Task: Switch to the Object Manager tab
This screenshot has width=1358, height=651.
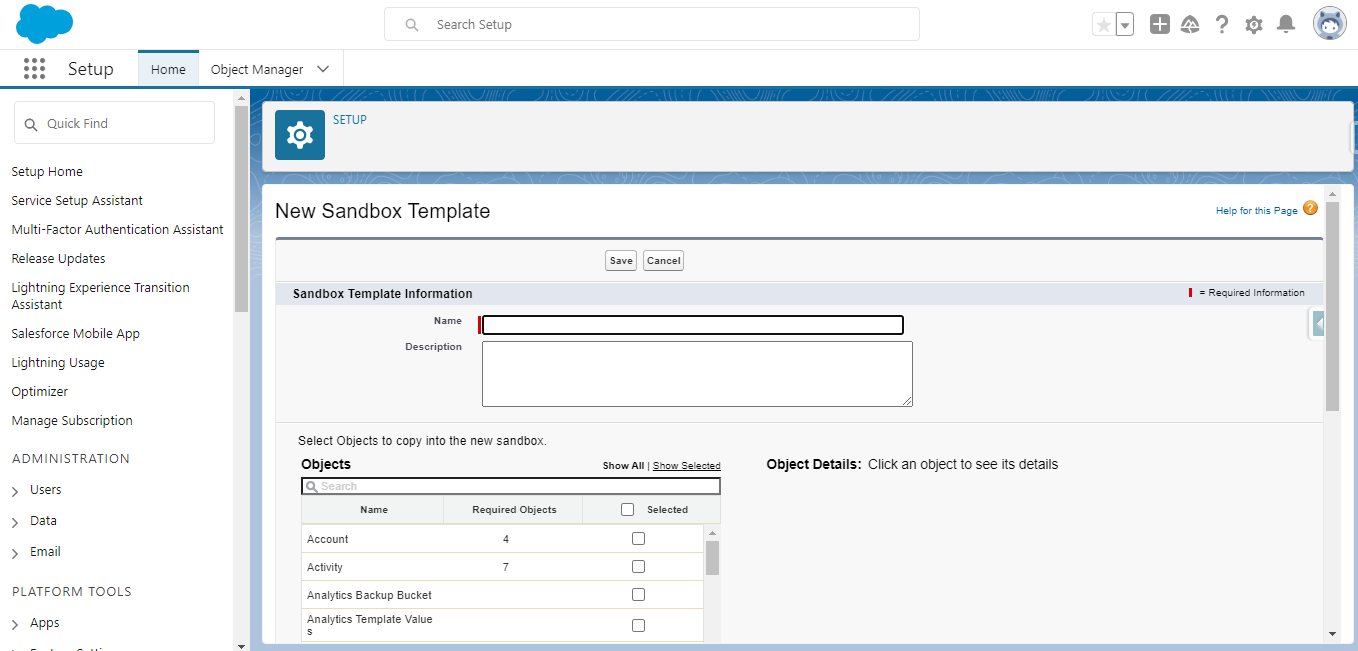Action: point(257,69)
